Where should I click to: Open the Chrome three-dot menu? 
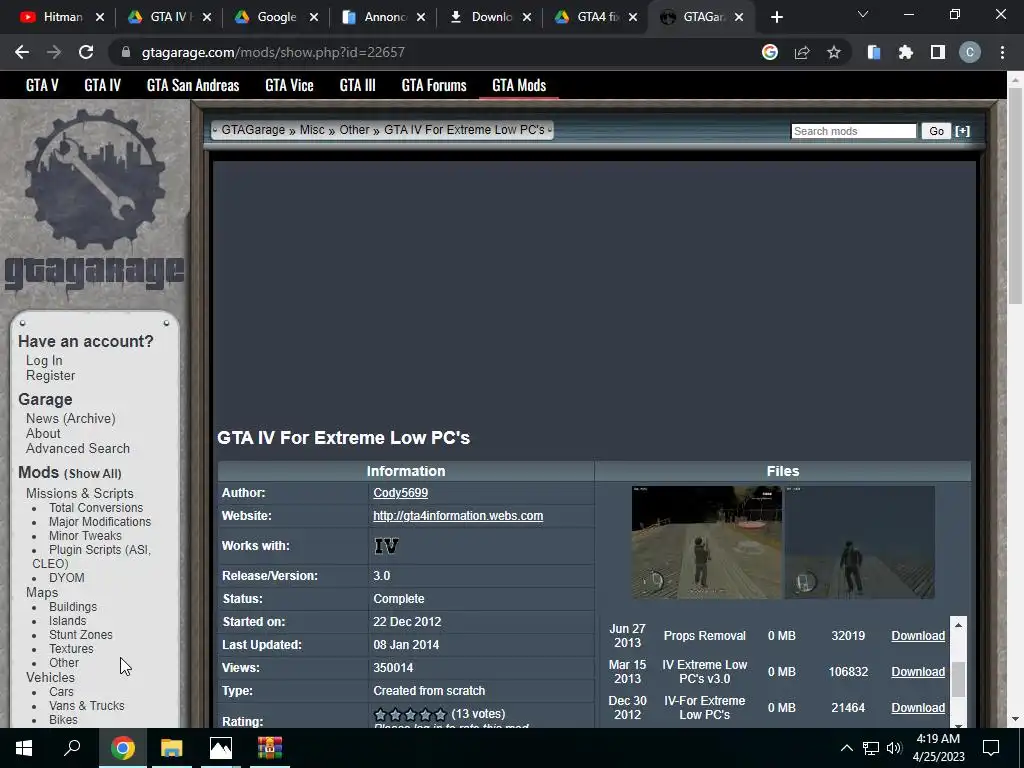coord(1002,52)
